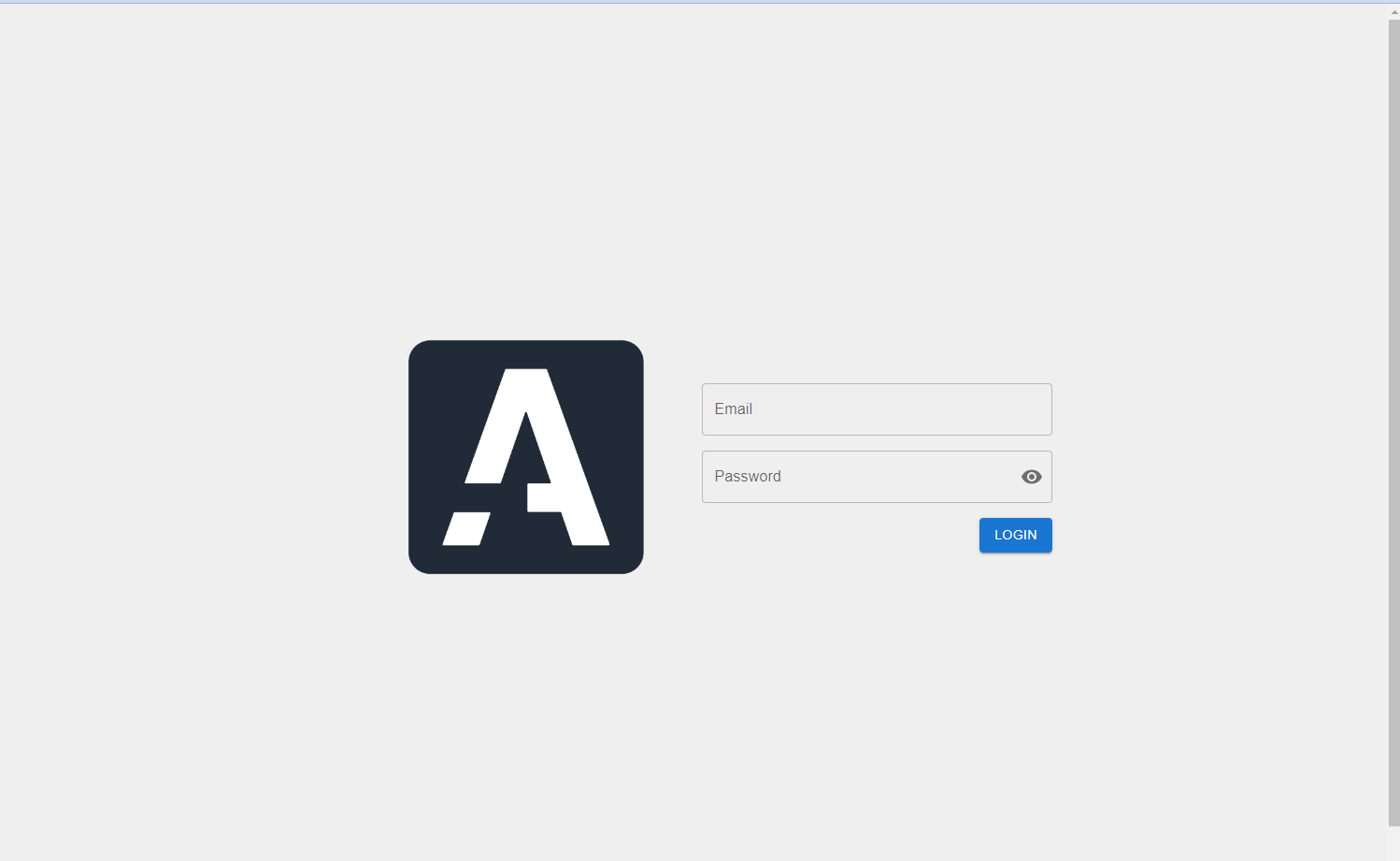
Task: Click the scrollbar track below the thumb
Action: click(1393, 843)
